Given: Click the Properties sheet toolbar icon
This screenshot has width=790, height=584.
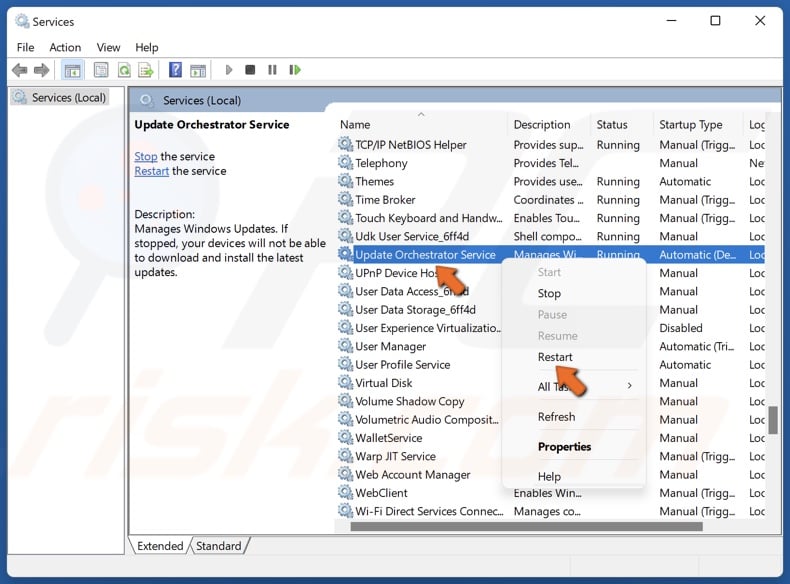Looking at the screenshot, I should (x=101, y=70).
